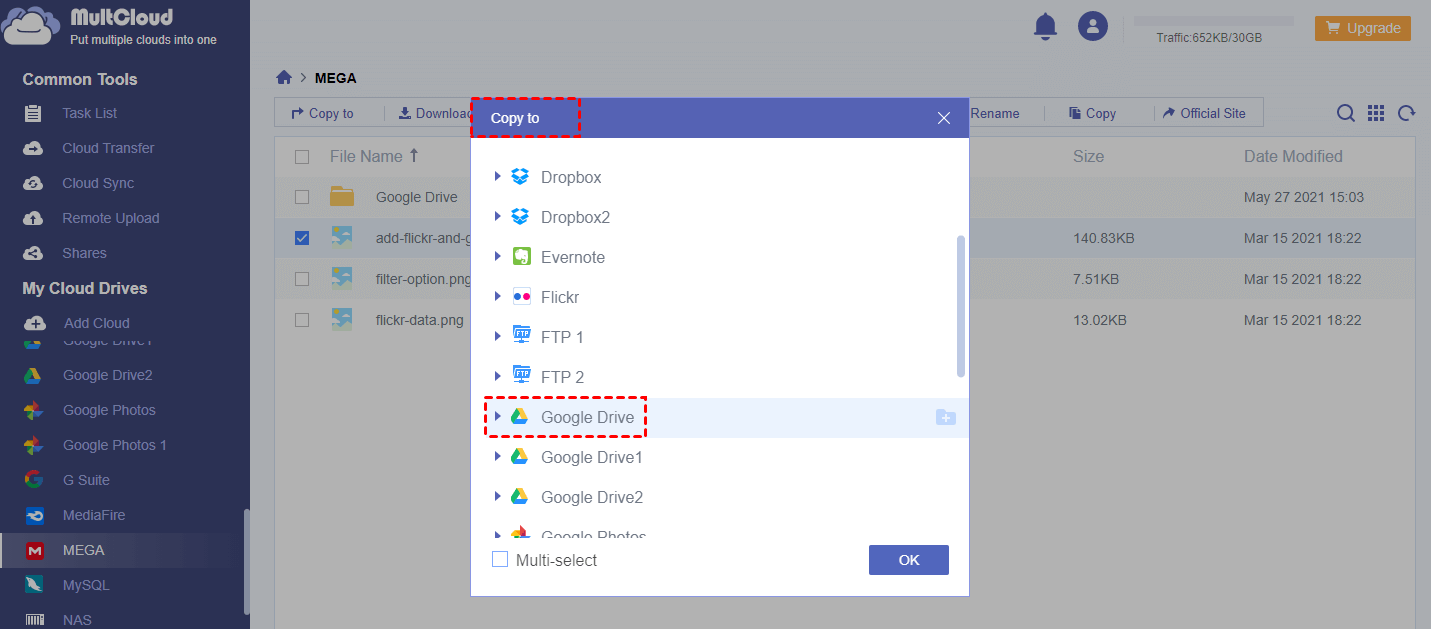Click the Cloud Sync sidebar icon

(34, 183)
